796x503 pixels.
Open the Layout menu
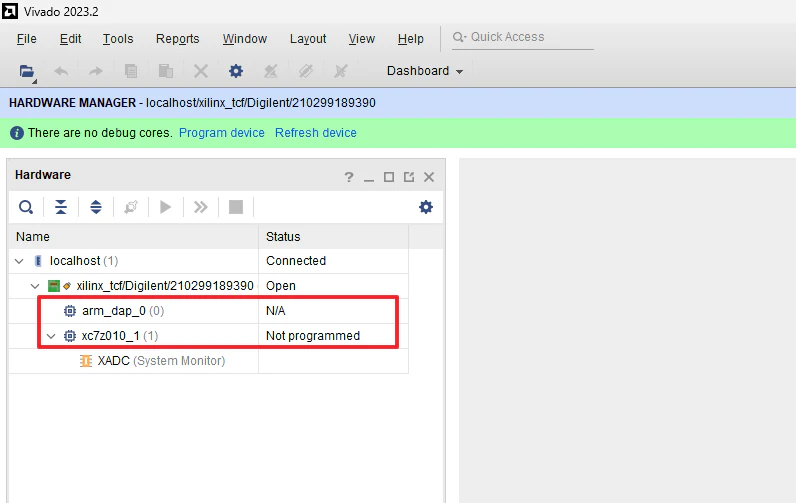tap(308, 39)
